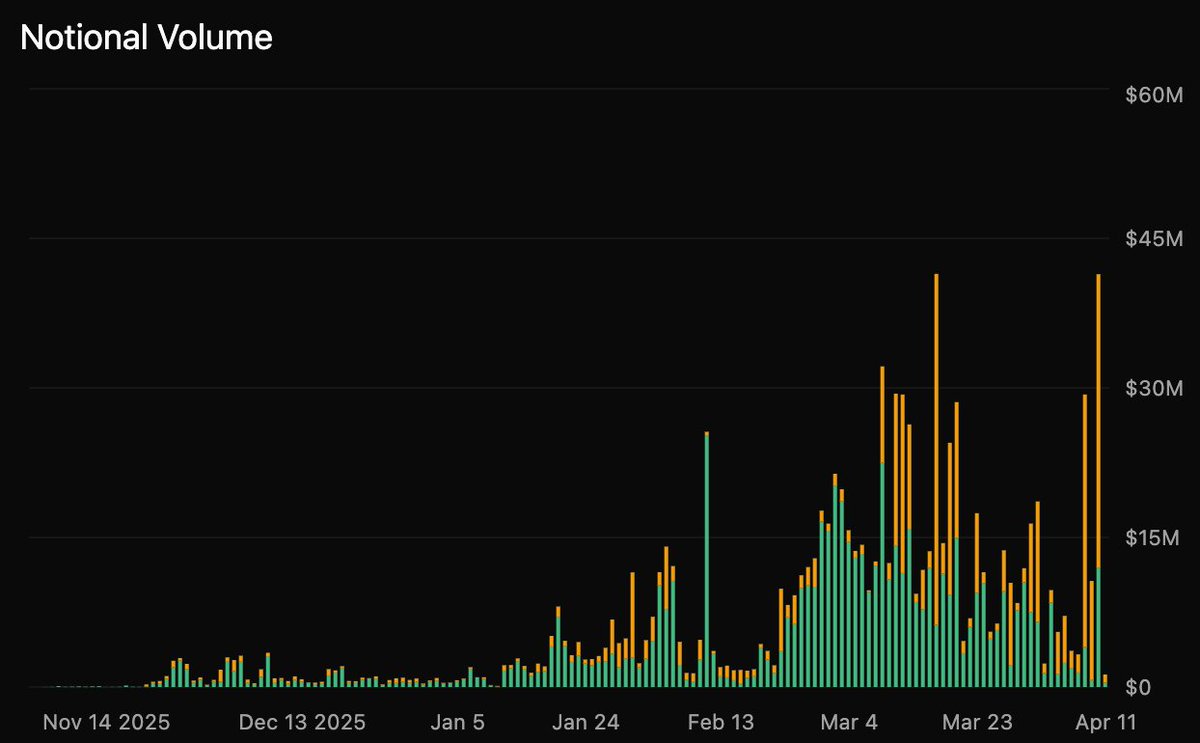
Task: Select the $60M y-axis label
Action: (x=1153, y=95)
